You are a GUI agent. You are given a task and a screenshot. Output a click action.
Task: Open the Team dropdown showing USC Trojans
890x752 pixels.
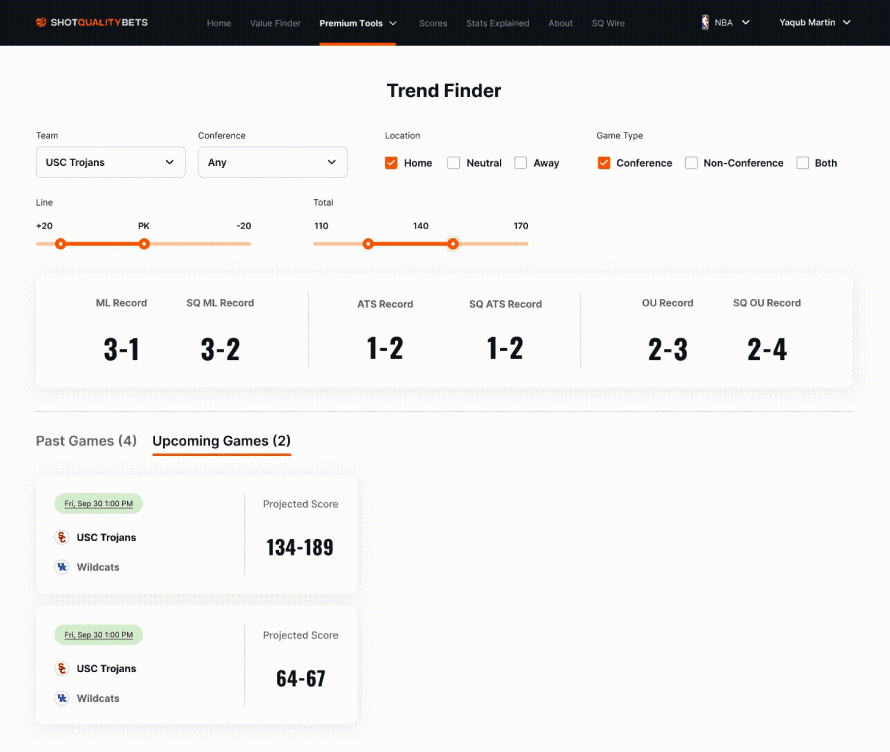pos(111,162)
